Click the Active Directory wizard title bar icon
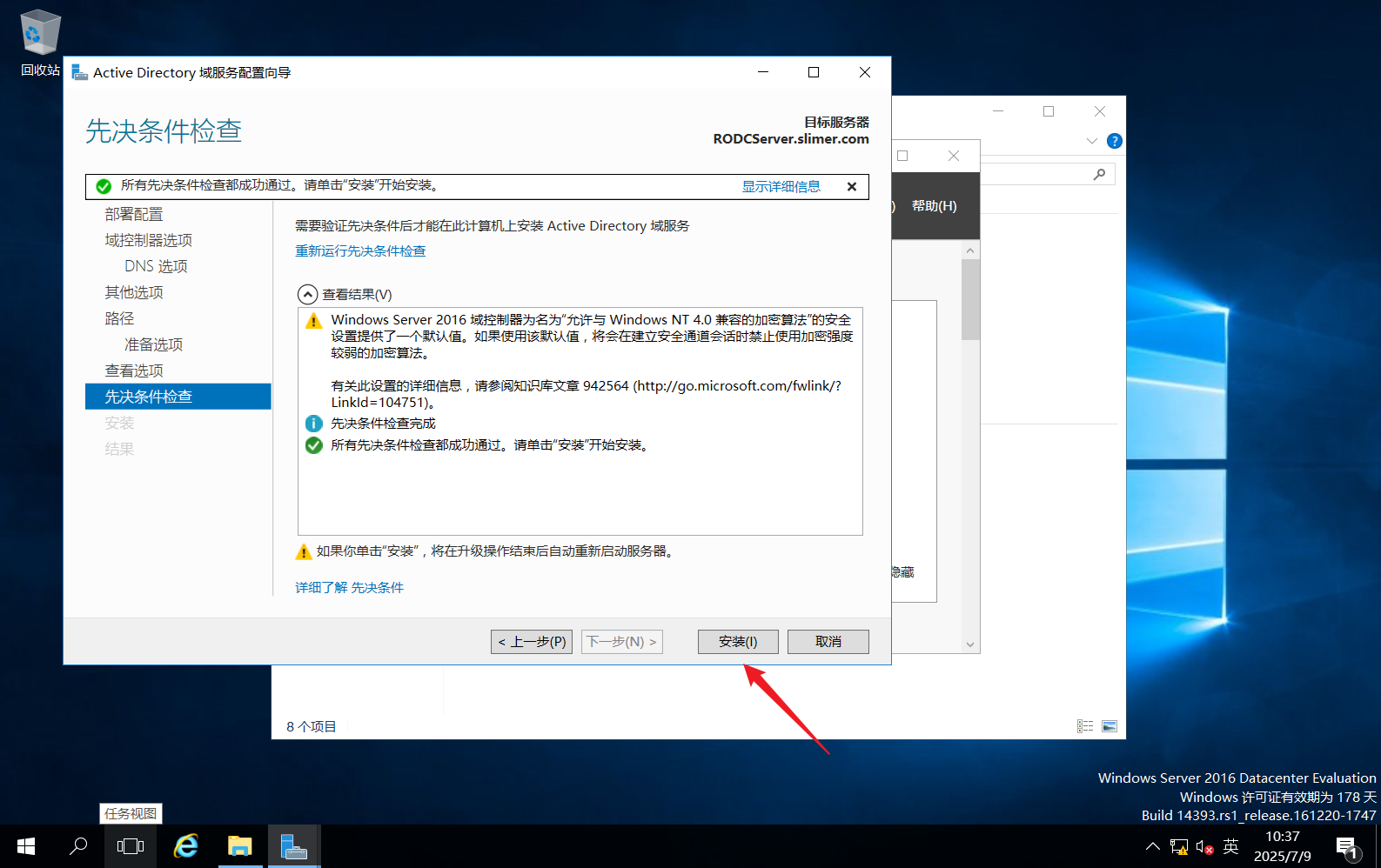1381x868 pixels. pos(80,72)
